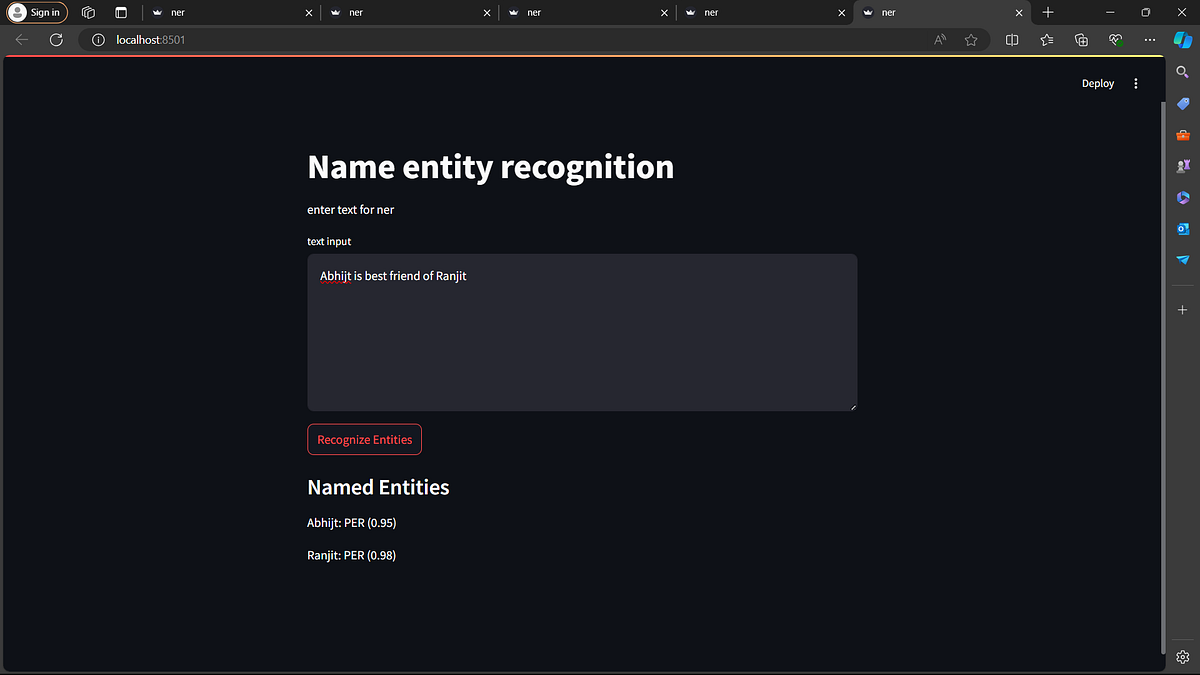Click the Deploy button

(x=1097, y=83)
